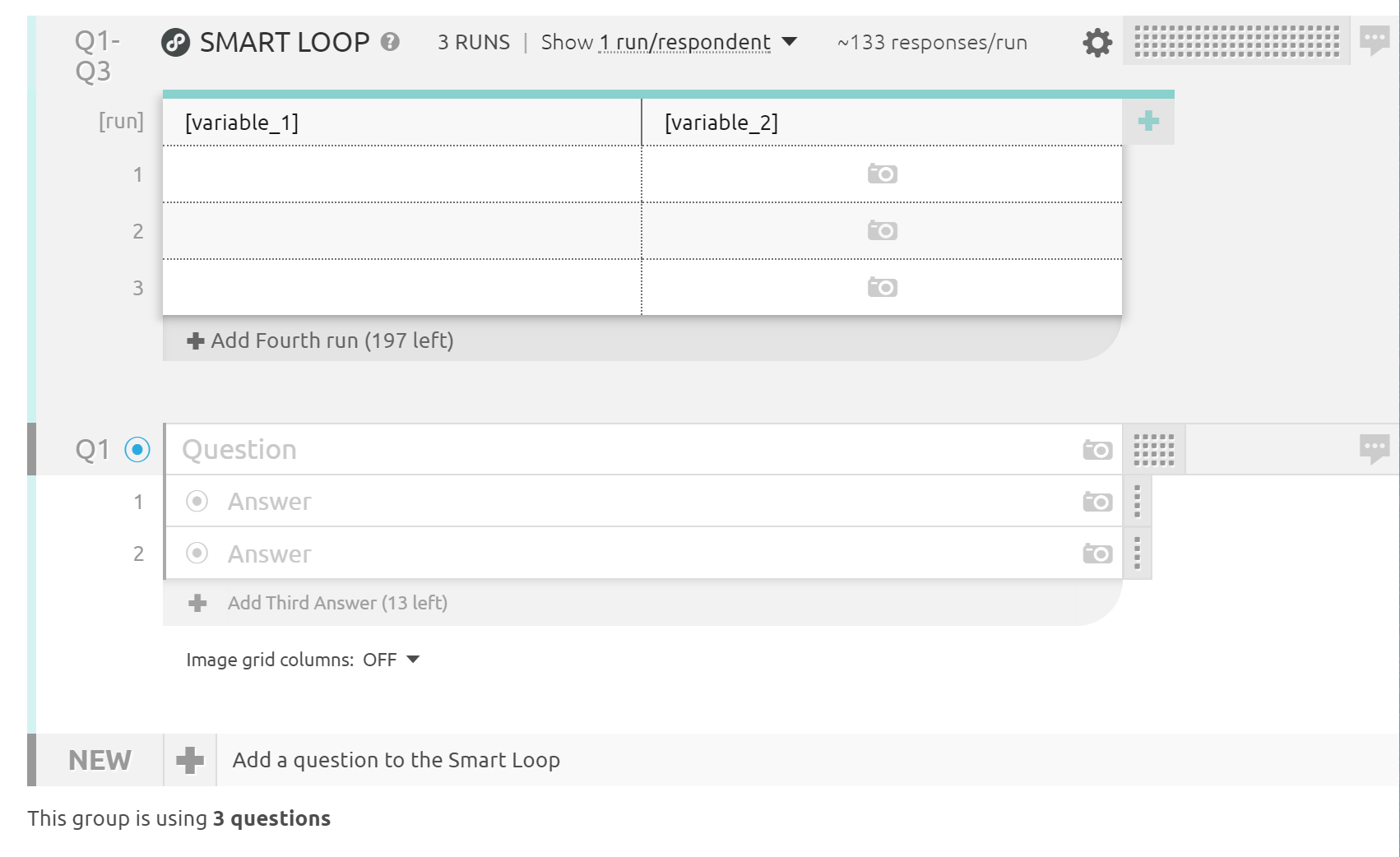Image resolution: width=1400 pixels, height=857 pixels.
Task: Open comments for the Smart Loop group
Action: click(1375, 39)
